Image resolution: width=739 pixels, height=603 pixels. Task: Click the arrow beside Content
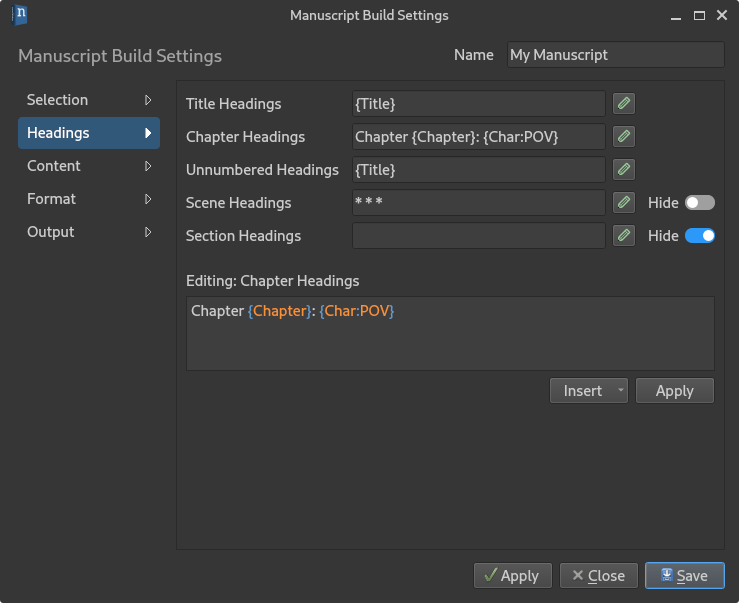148,166
